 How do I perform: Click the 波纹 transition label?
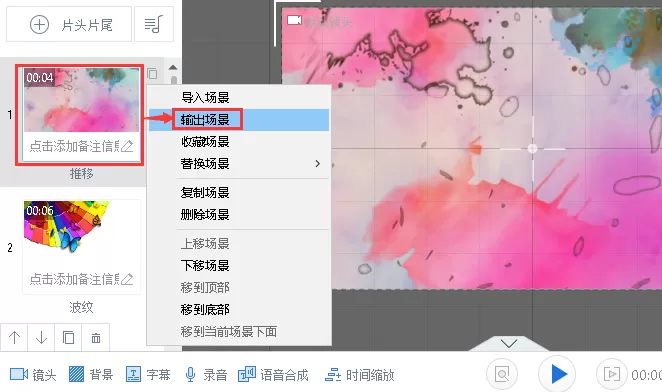81,307
